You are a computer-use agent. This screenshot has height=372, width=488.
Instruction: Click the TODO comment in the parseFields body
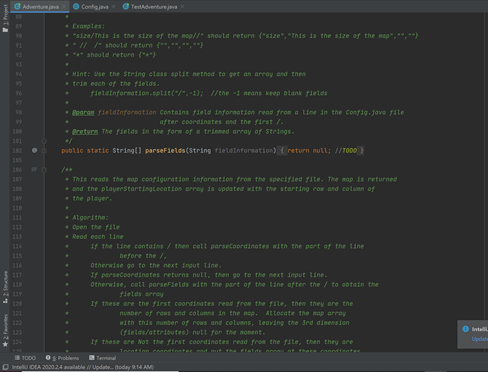coord(346,151)
